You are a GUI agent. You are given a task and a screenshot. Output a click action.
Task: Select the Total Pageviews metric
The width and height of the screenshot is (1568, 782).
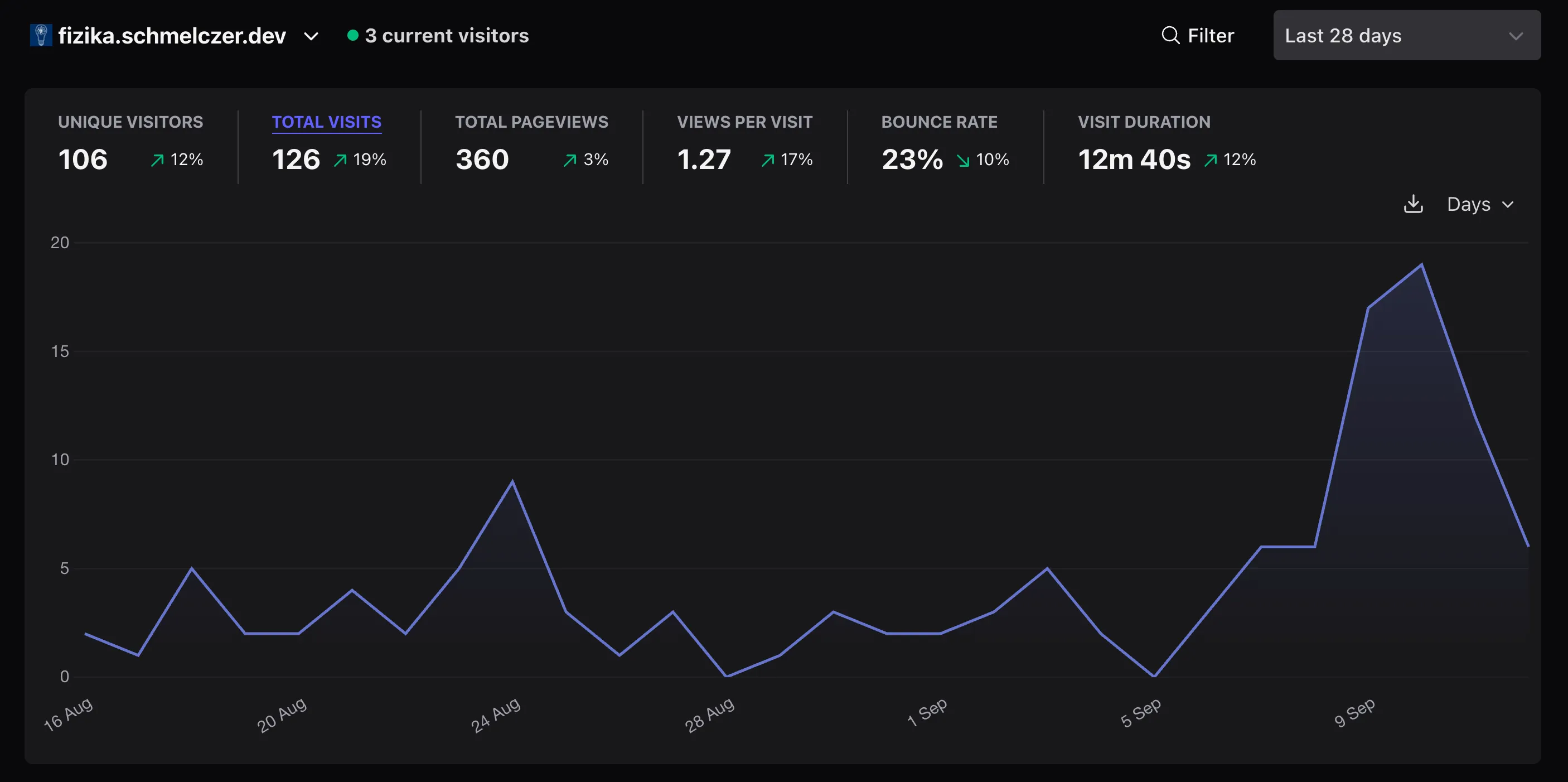[x=531, y=122]
